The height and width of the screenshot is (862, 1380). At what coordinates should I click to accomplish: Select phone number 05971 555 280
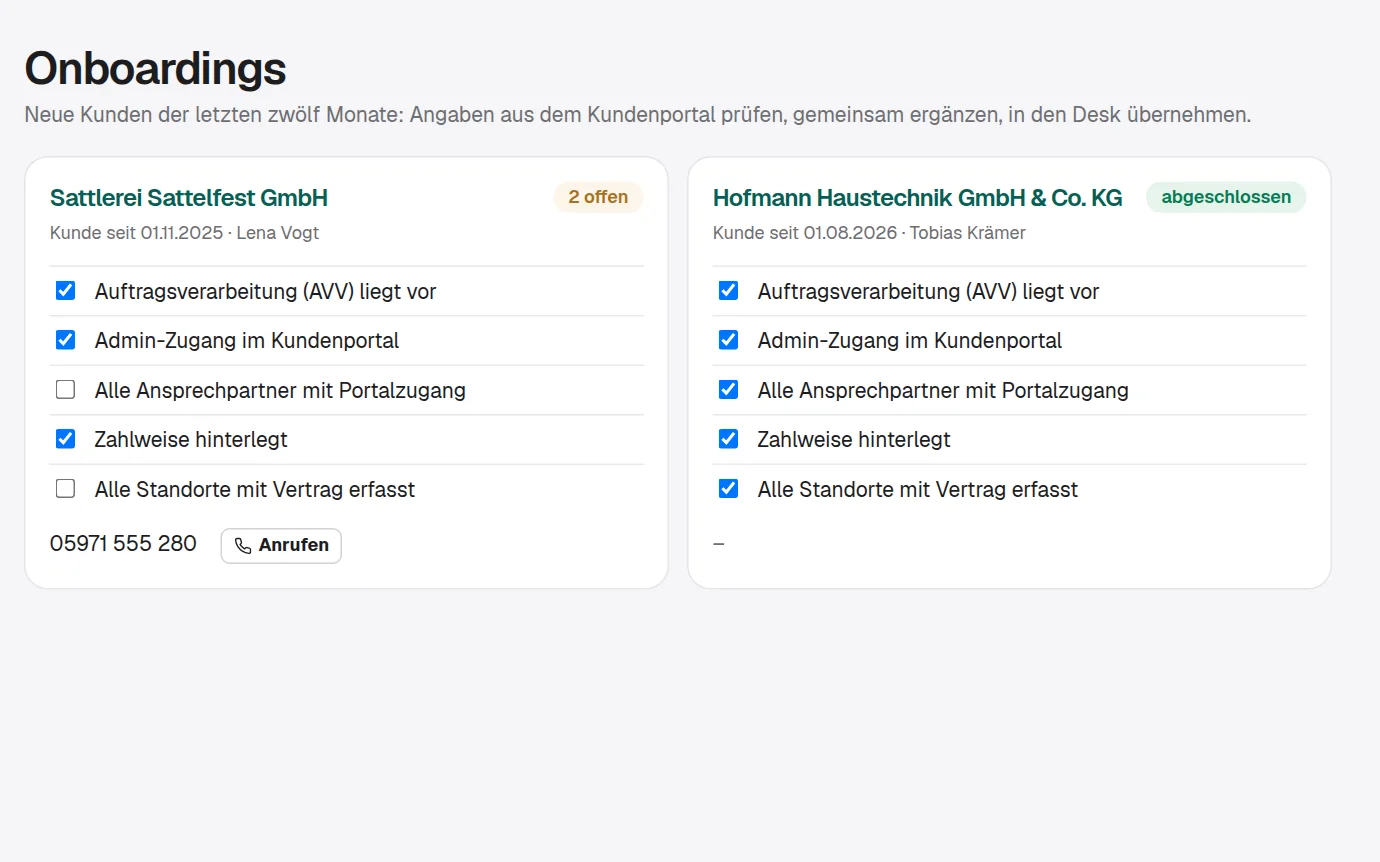click(123, 544)
